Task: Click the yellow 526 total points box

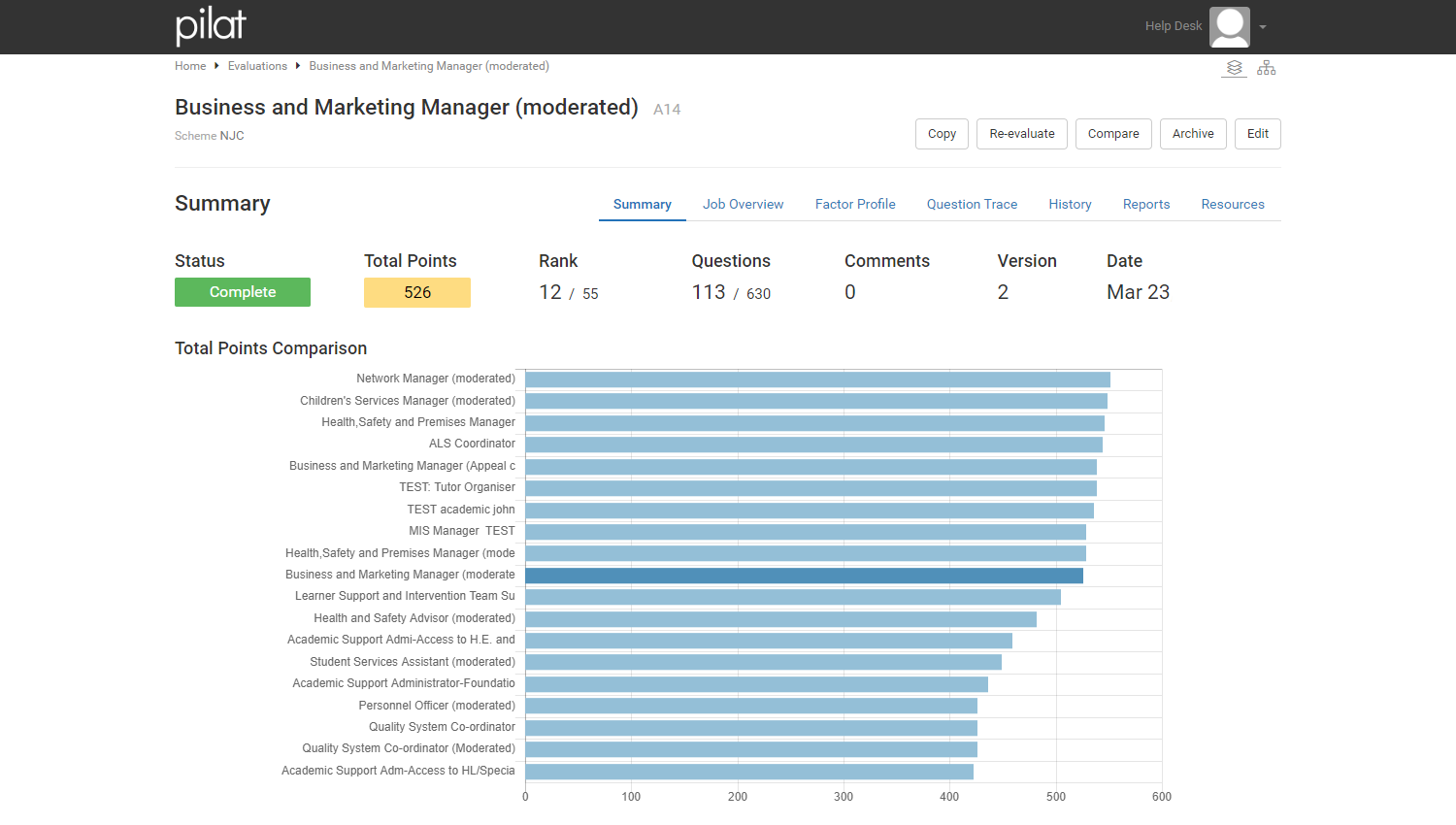Action: click(x=417, y=292)
